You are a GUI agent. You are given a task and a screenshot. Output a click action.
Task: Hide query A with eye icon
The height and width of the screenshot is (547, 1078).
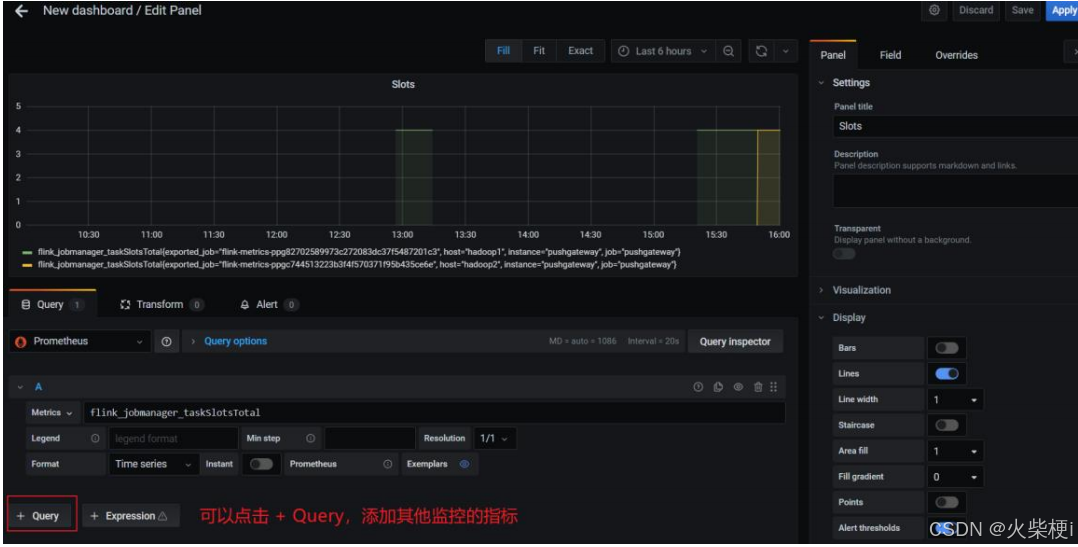pos(738,388)
